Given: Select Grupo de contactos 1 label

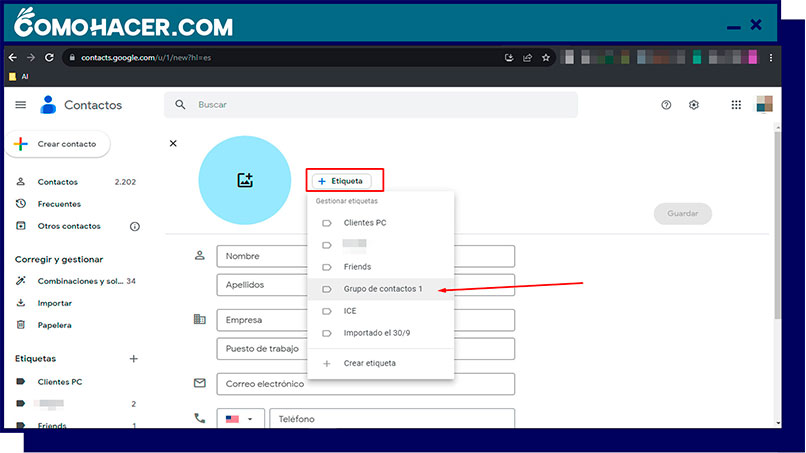Looking at the screenshot, I should tap(382, 289).
